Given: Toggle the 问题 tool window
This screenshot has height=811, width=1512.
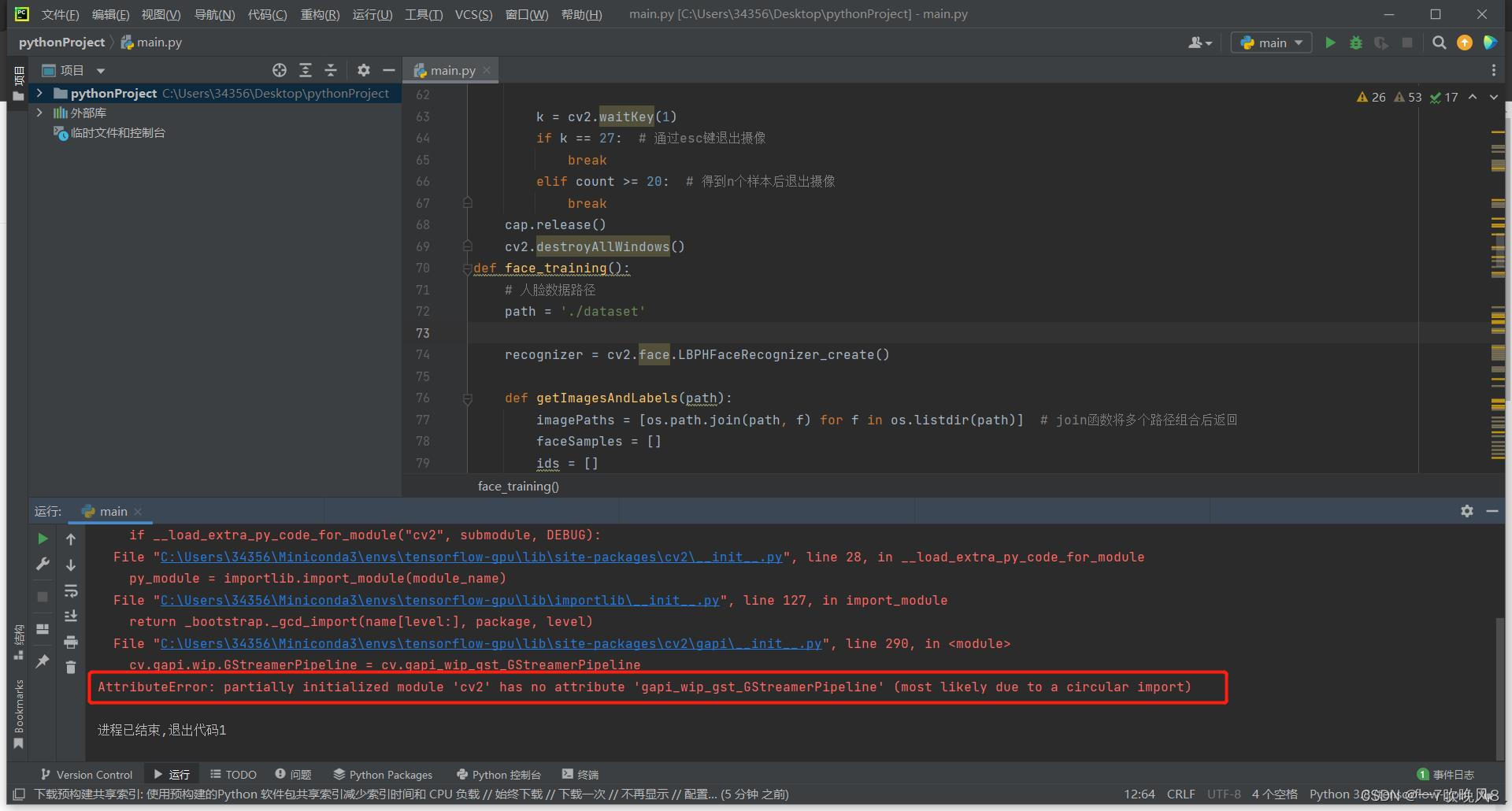Looking at the screenshot, I should [x=293, y=774].
